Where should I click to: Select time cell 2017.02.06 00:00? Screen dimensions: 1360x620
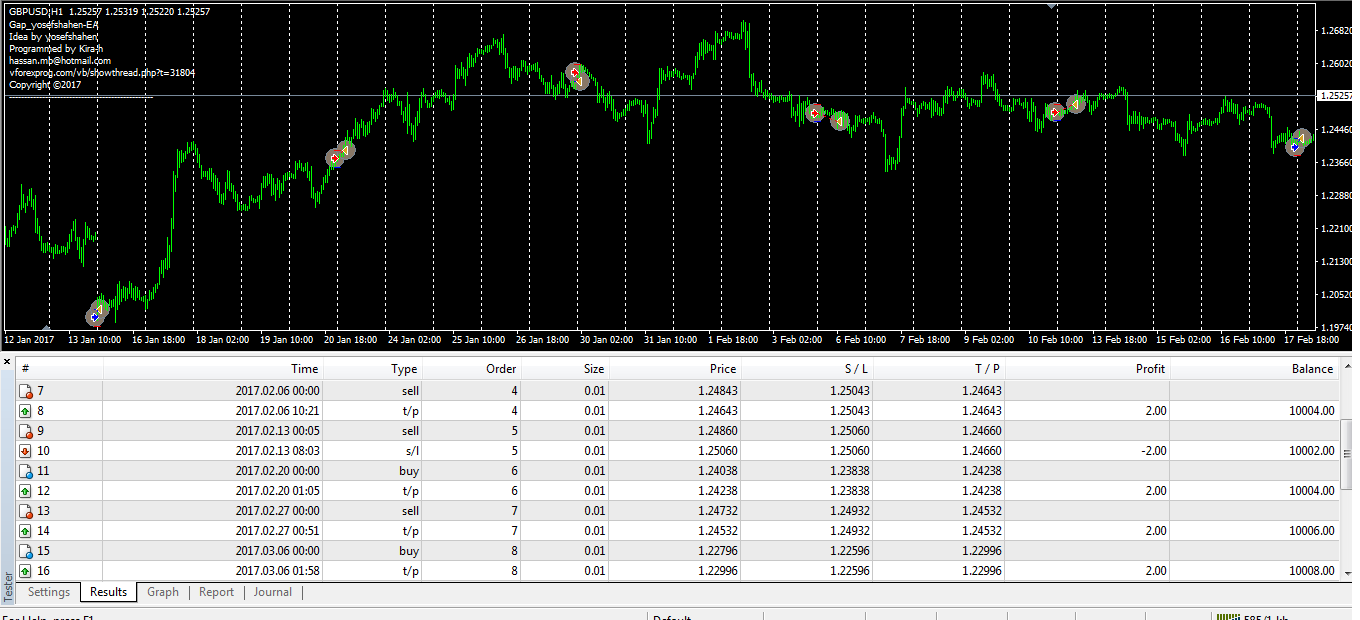pyautogui.click(x=277, y=391)
